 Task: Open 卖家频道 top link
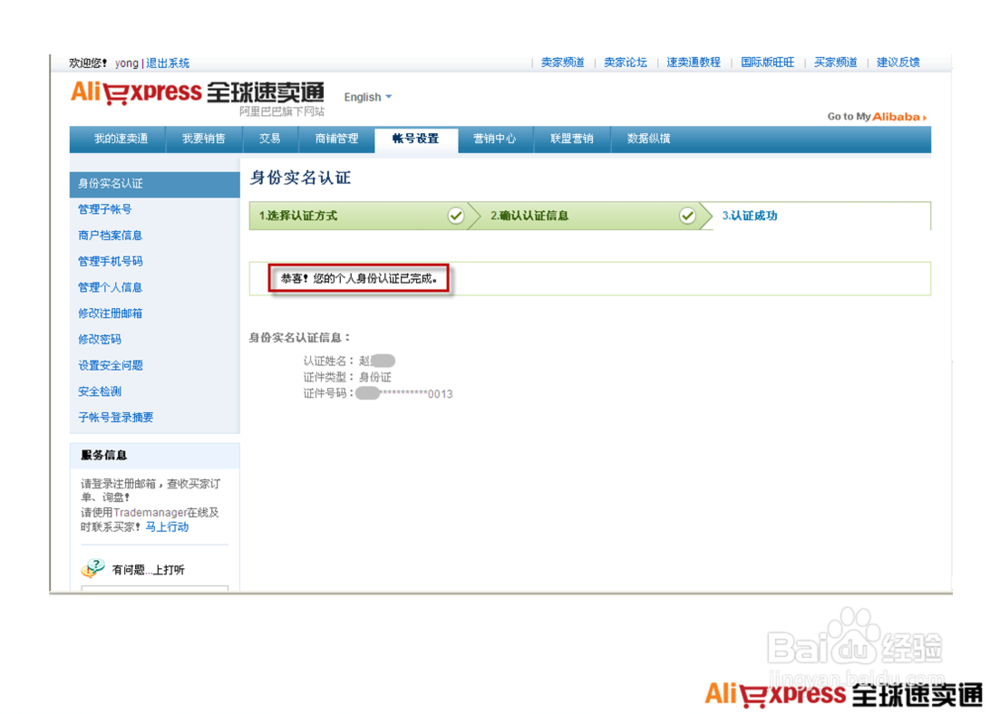[x=562, y=62]
